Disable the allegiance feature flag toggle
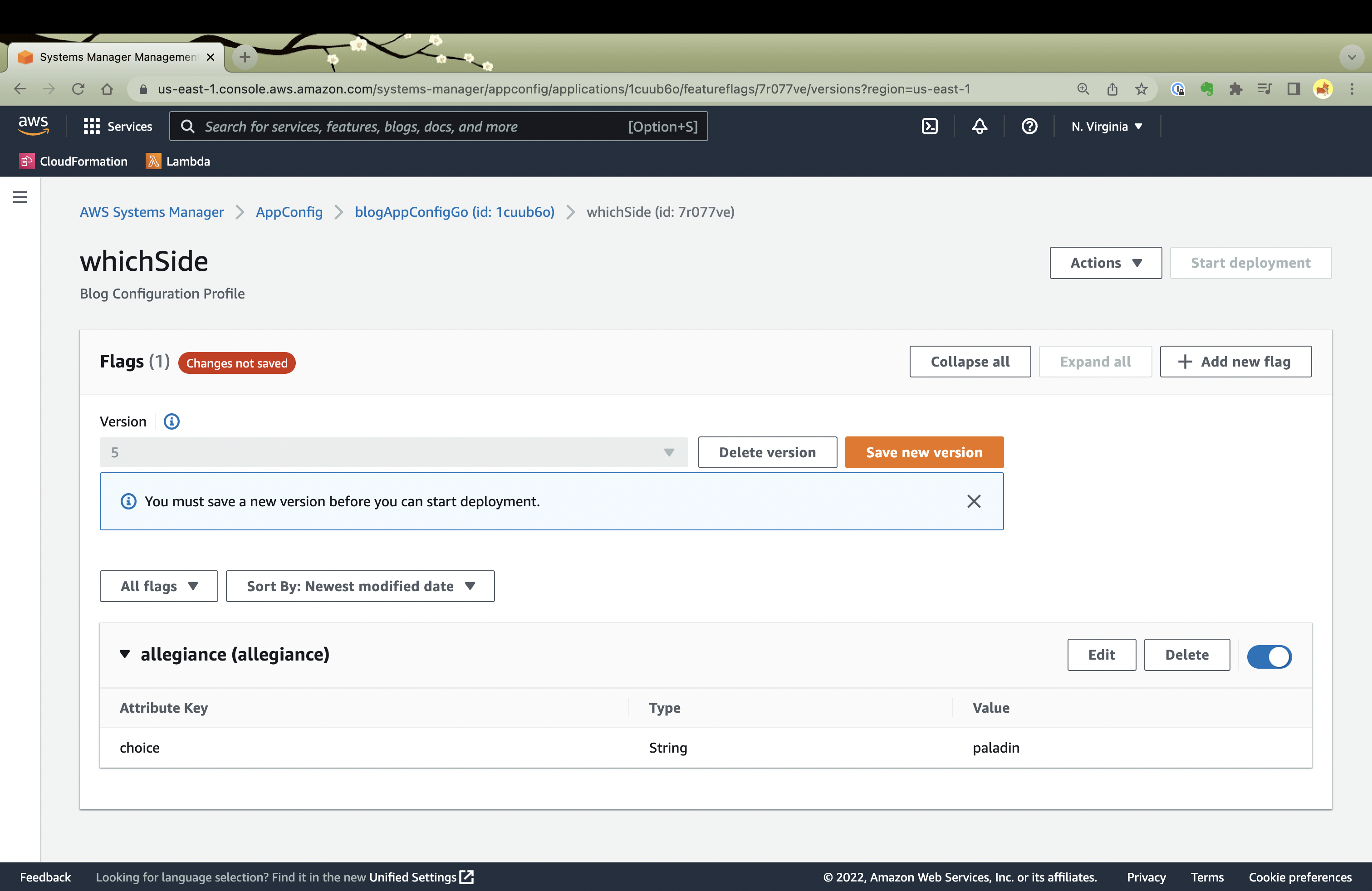The width and height of the screenshot is (1372, 891). (x=1269, y=656)
